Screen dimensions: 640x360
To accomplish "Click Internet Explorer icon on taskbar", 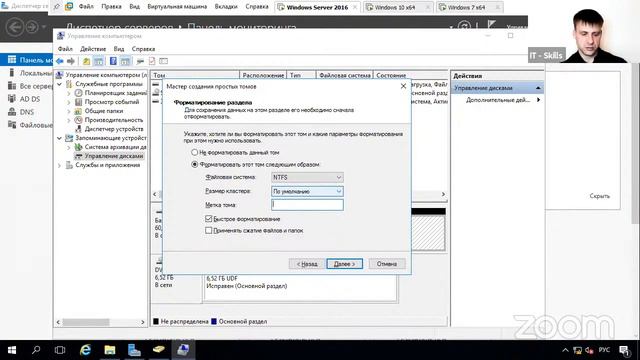I will click(x=85, y=350).
